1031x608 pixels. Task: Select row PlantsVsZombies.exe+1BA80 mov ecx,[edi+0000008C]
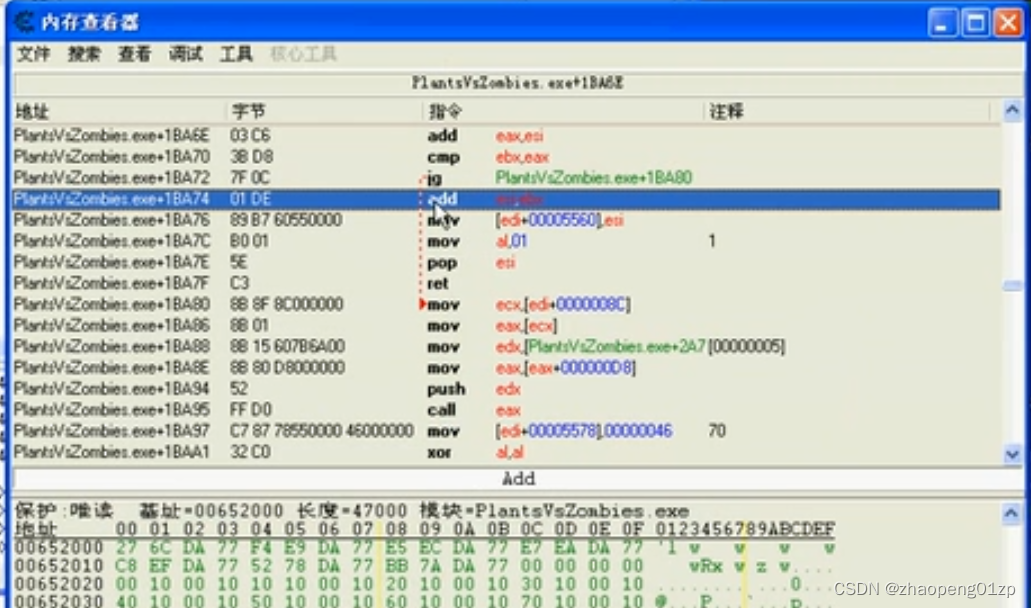point(506,304)
